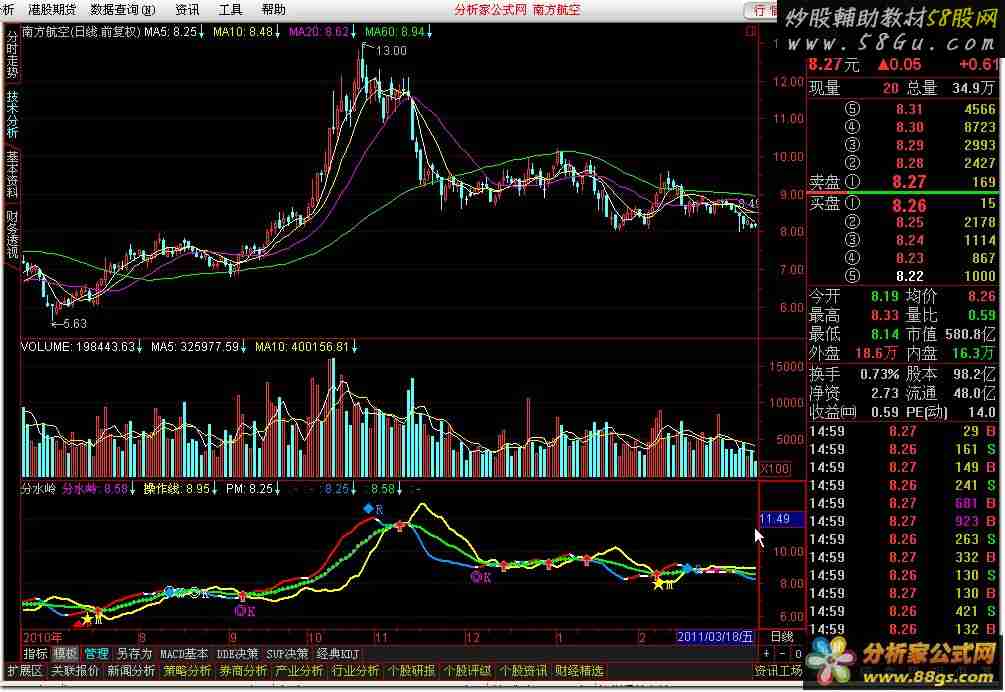Click the buy-one price 8.26
The height and width of the screenshot is (692, 1005).
coord(909,205)
